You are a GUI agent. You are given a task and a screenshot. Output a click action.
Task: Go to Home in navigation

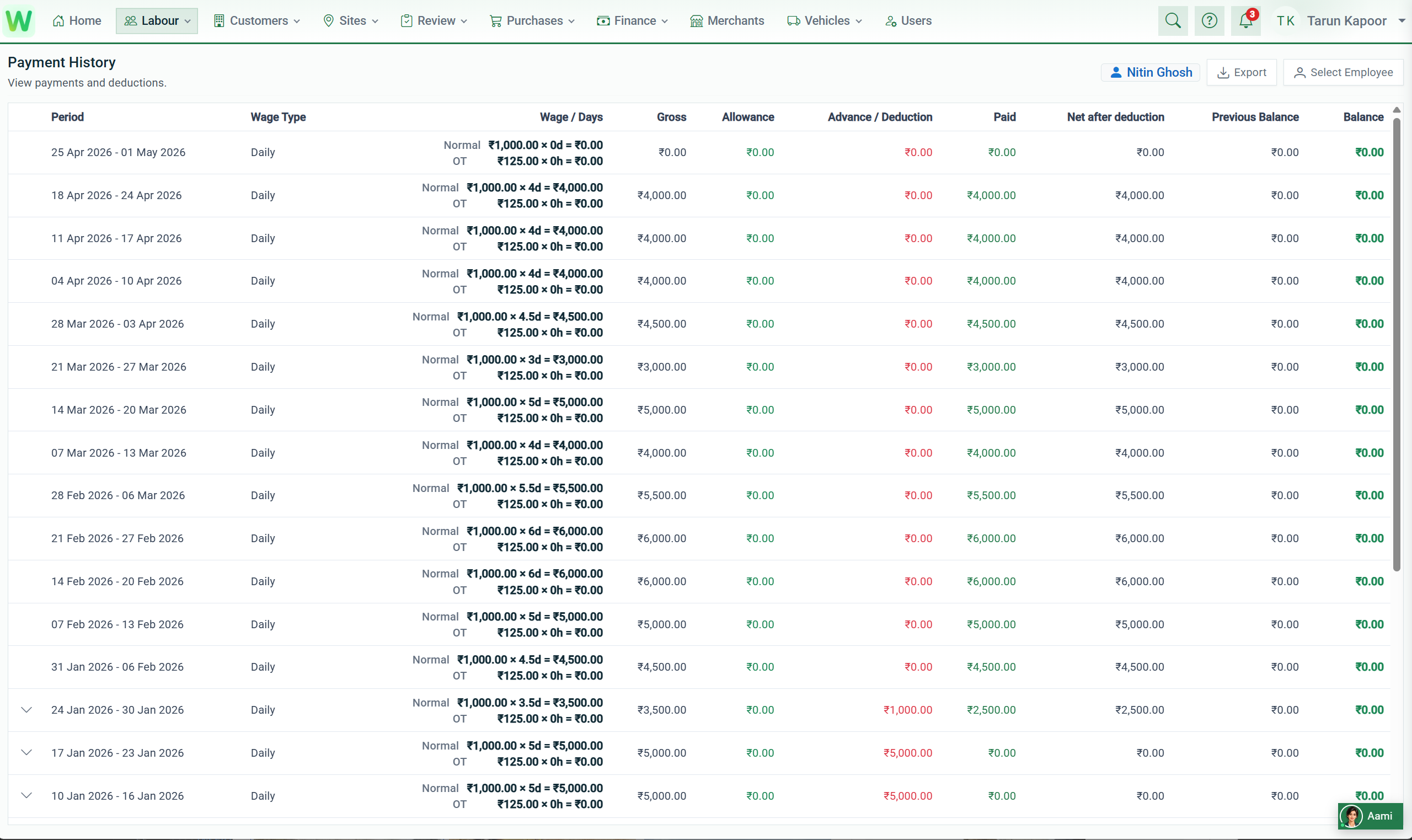pos(77,21)
